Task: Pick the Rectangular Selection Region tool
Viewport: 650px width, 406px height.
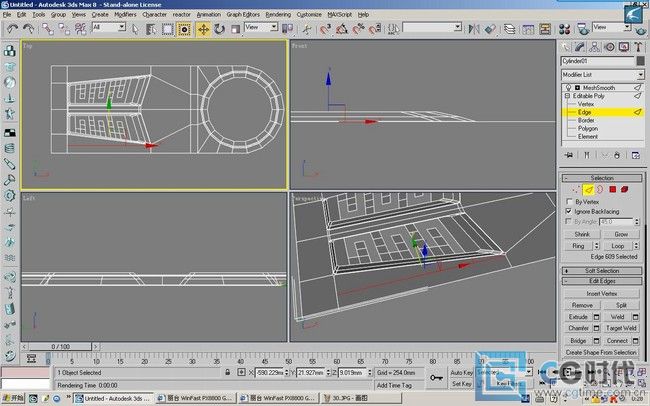Action: pos(167,29)
